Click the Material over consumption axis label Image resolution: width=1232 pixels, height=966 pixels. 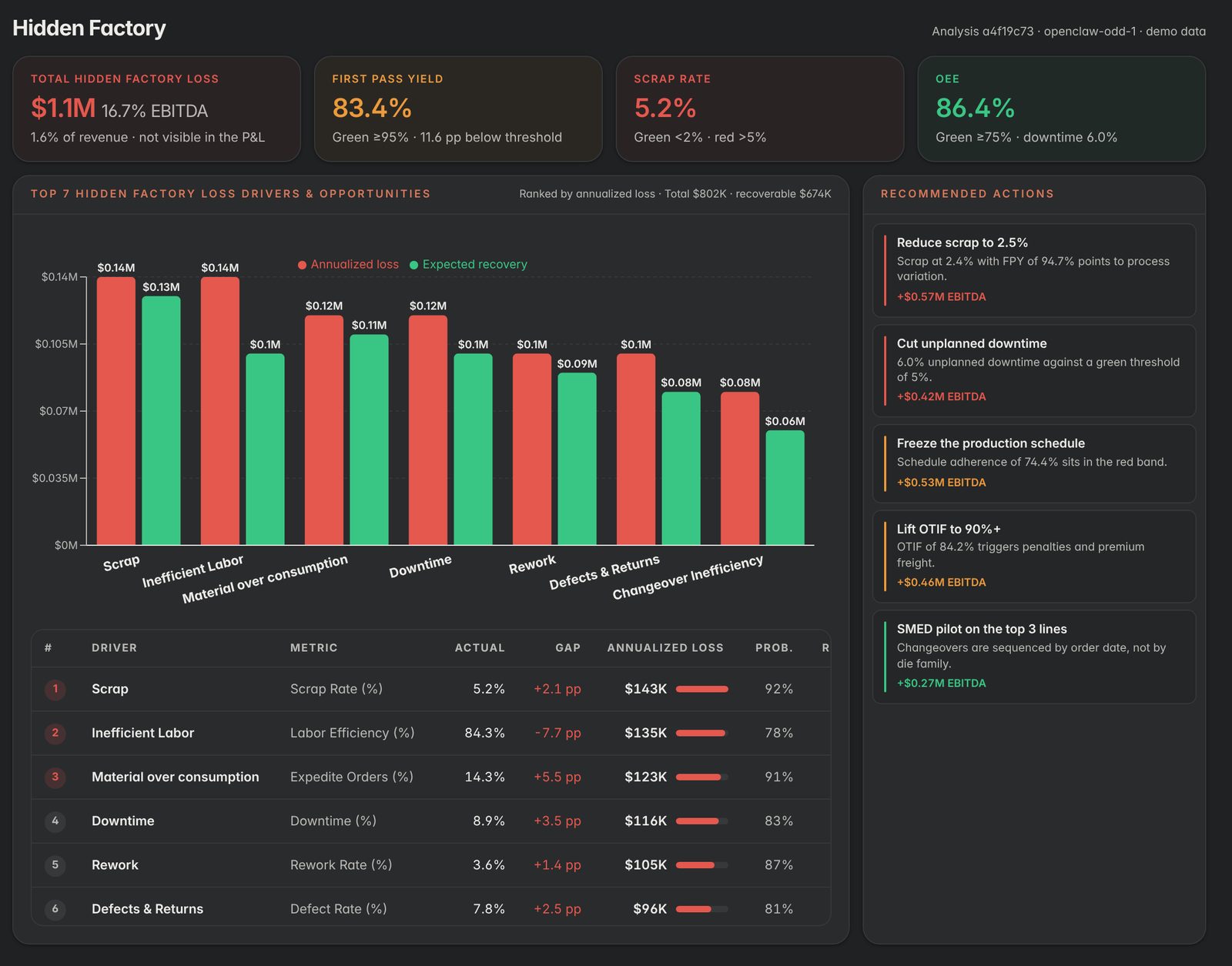point(265,579)
